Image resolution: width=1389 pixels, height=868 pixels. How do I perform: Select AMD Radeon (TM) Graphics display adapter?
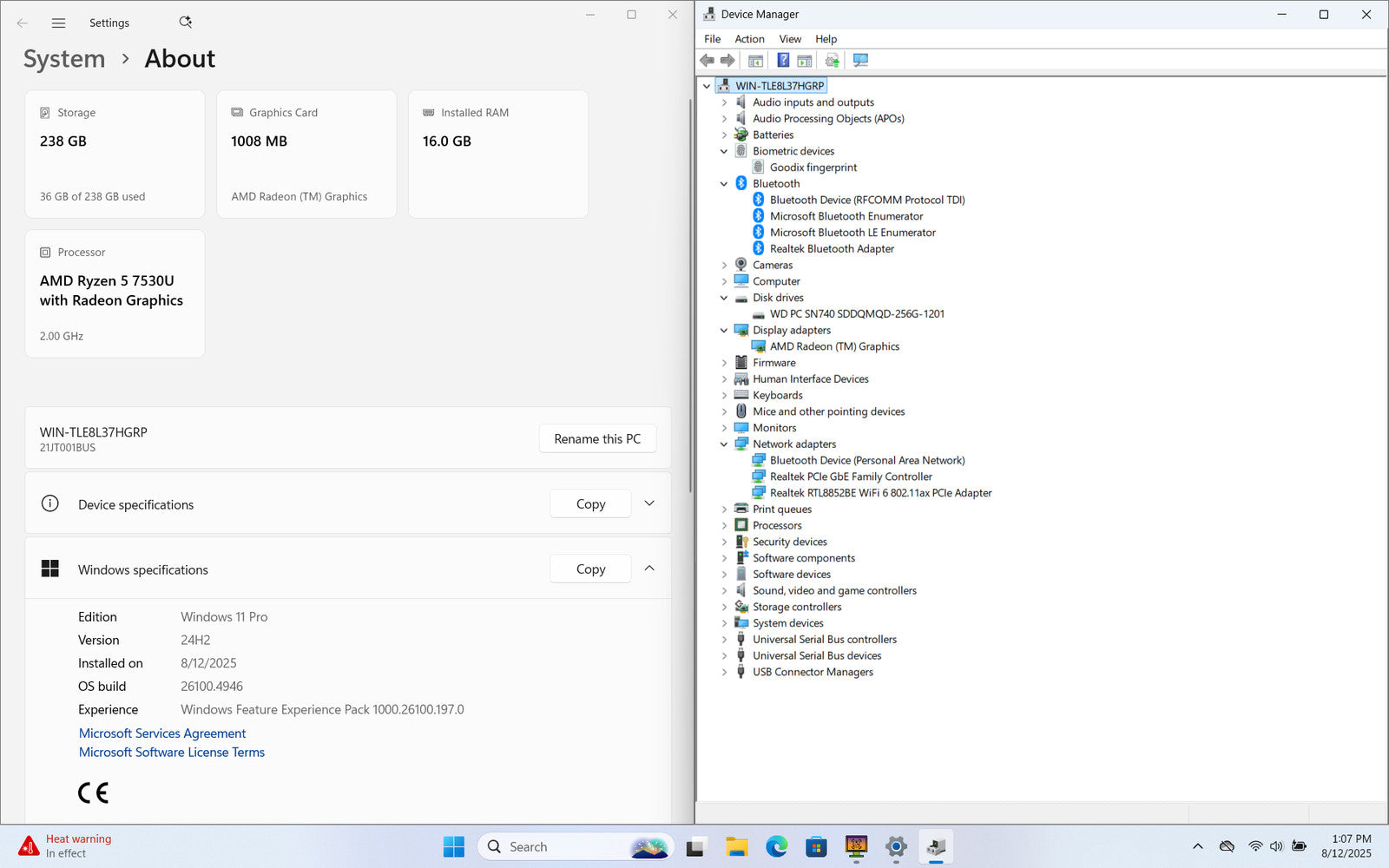coord(833,346)
